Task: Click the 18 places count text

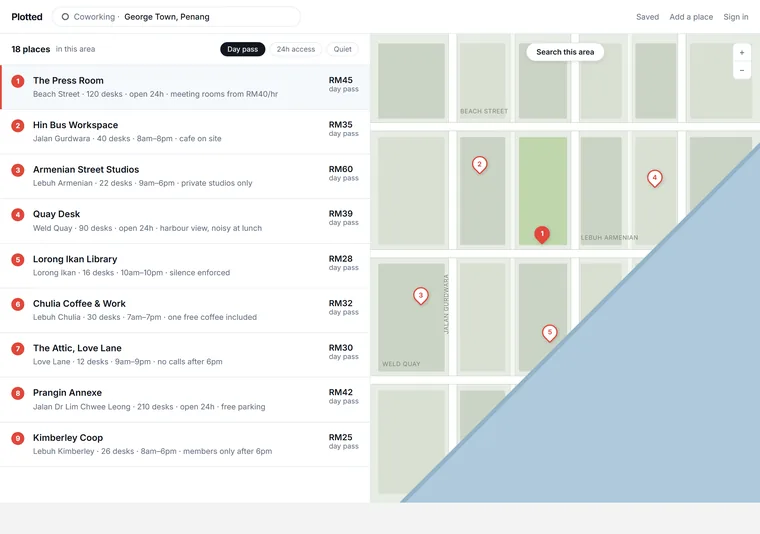Action: pyautogui.click(x=31, y=49)
